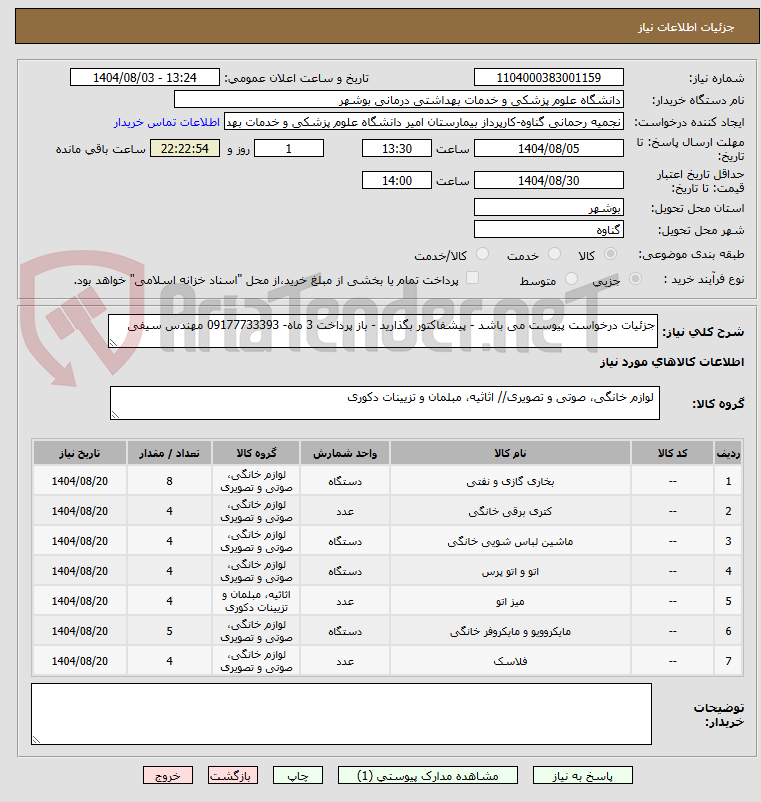761x802 pixels.
Task: Click quantity 8 in بخاری گازی row
Action: coord(169,481)
